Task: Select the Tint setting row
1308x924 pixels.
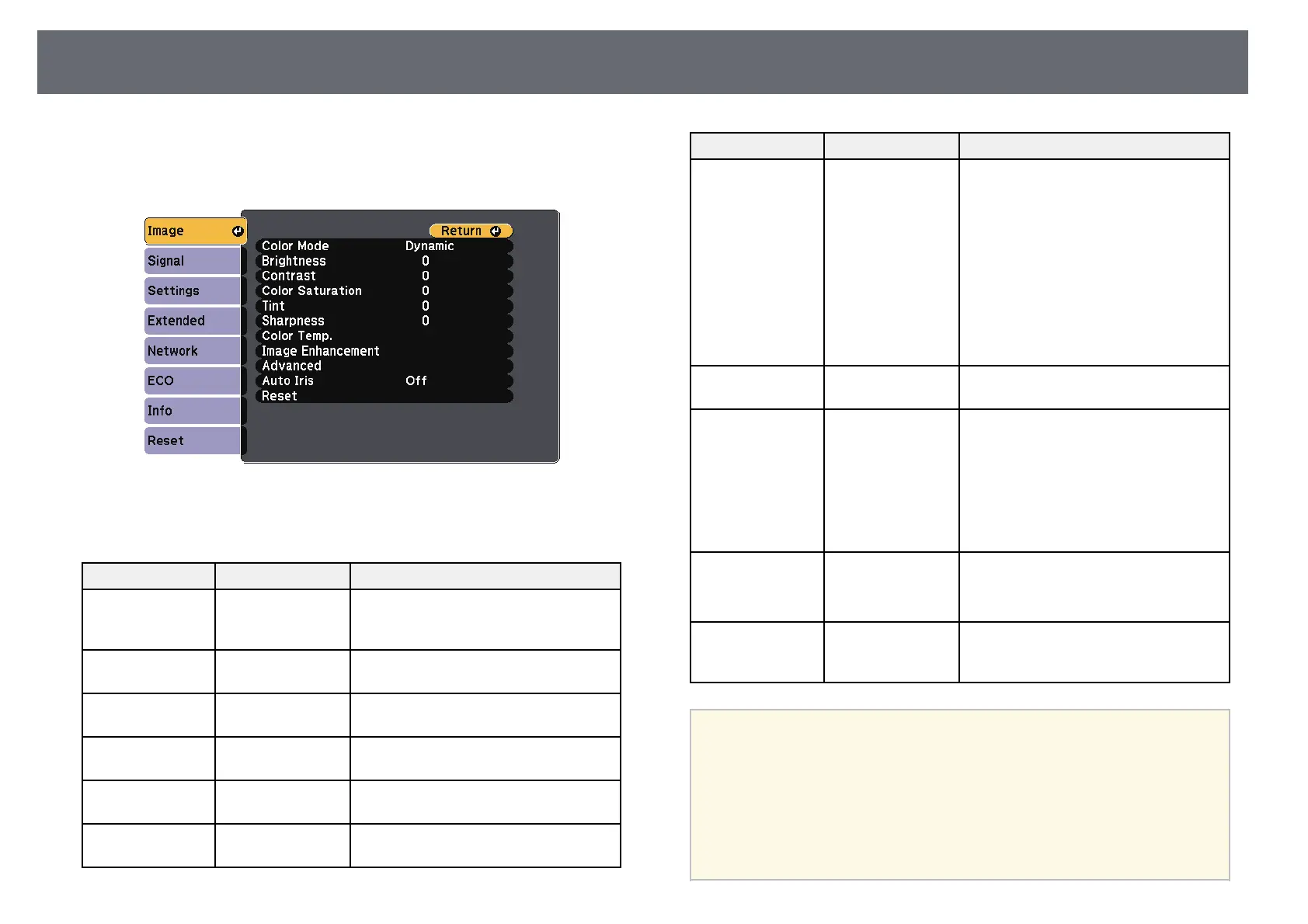Action: pyautogui.click(x=384, y=306)
